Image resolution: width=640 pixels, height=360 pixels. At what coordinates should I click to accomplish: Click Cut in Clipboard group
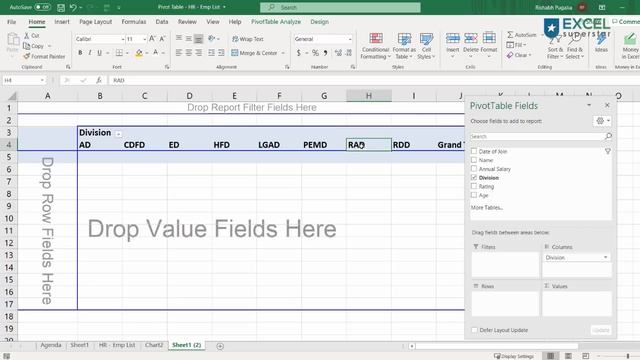pos(31,36)
